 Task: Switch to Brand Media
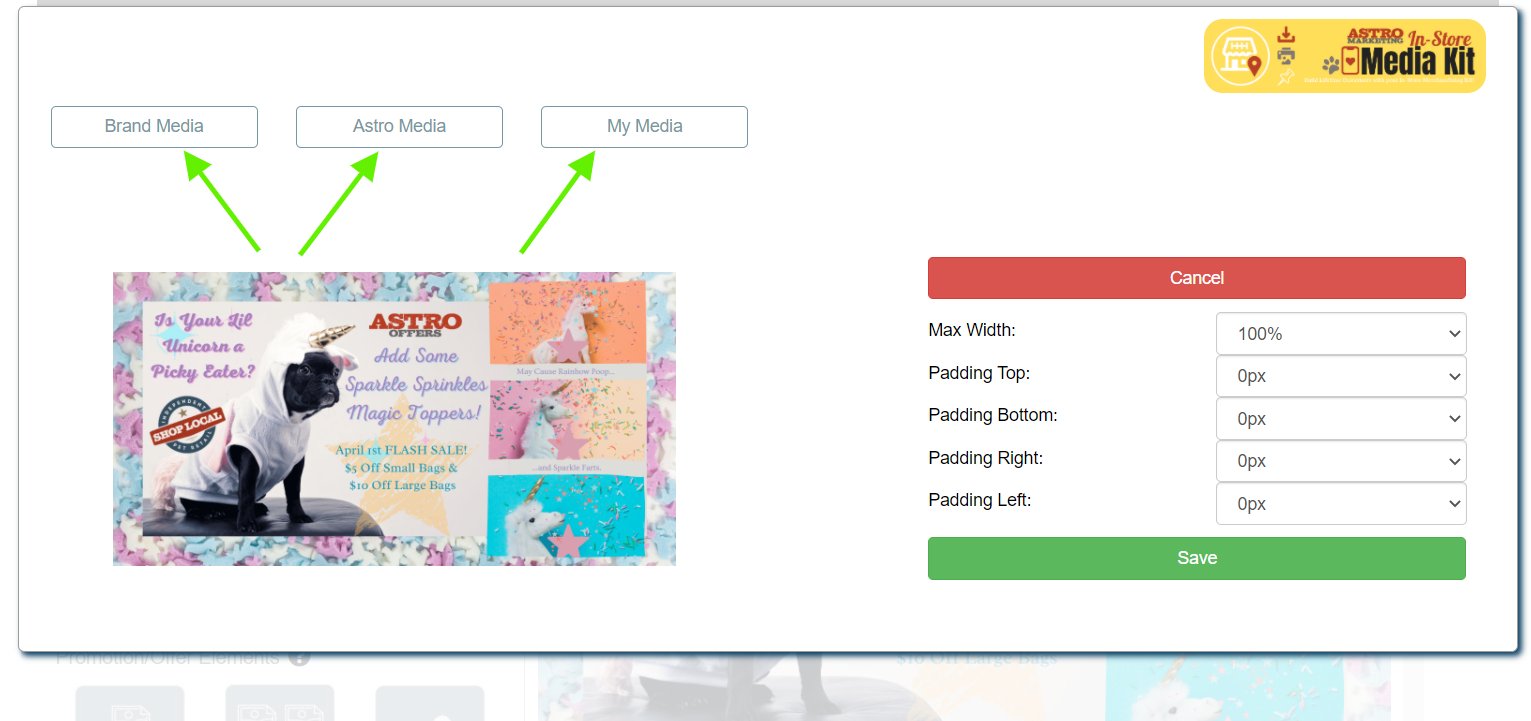click(154, 127)
